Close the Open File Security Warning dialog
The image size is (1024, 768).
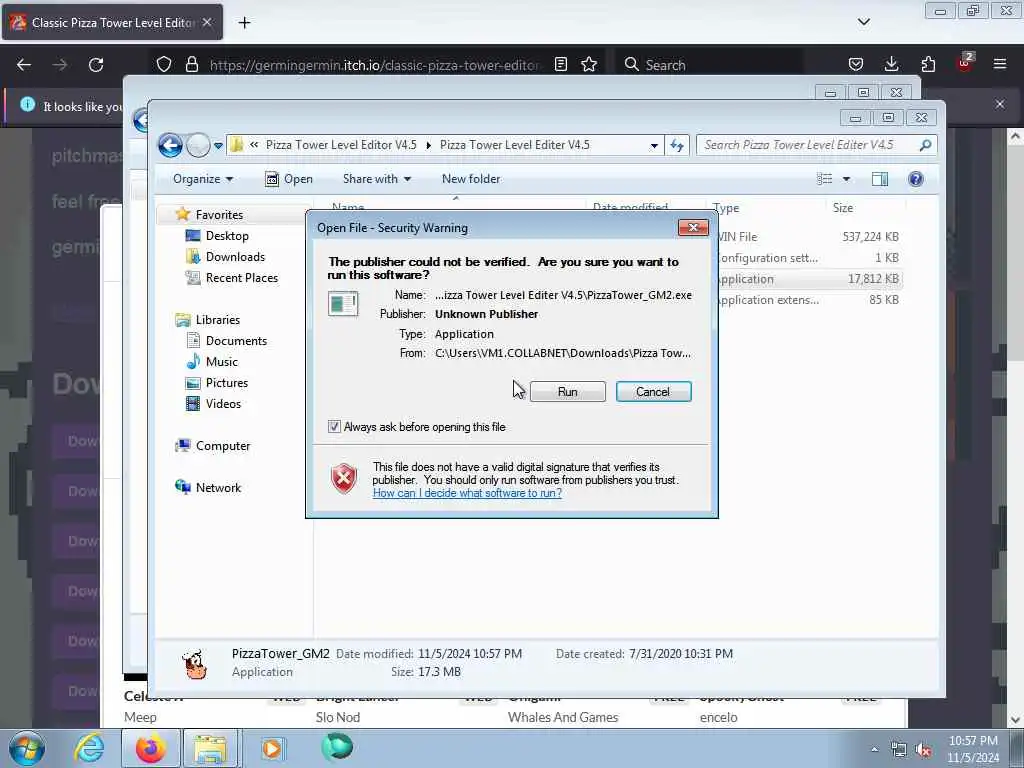pyautogui.click(x=693, y=227)
